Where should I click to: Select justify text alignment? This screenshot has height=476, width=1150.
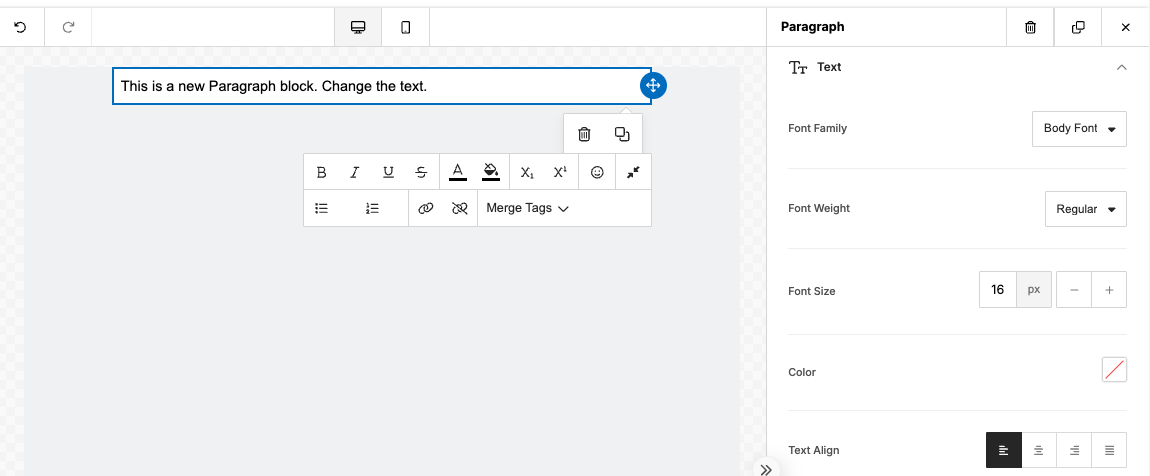click(1110, 450)
